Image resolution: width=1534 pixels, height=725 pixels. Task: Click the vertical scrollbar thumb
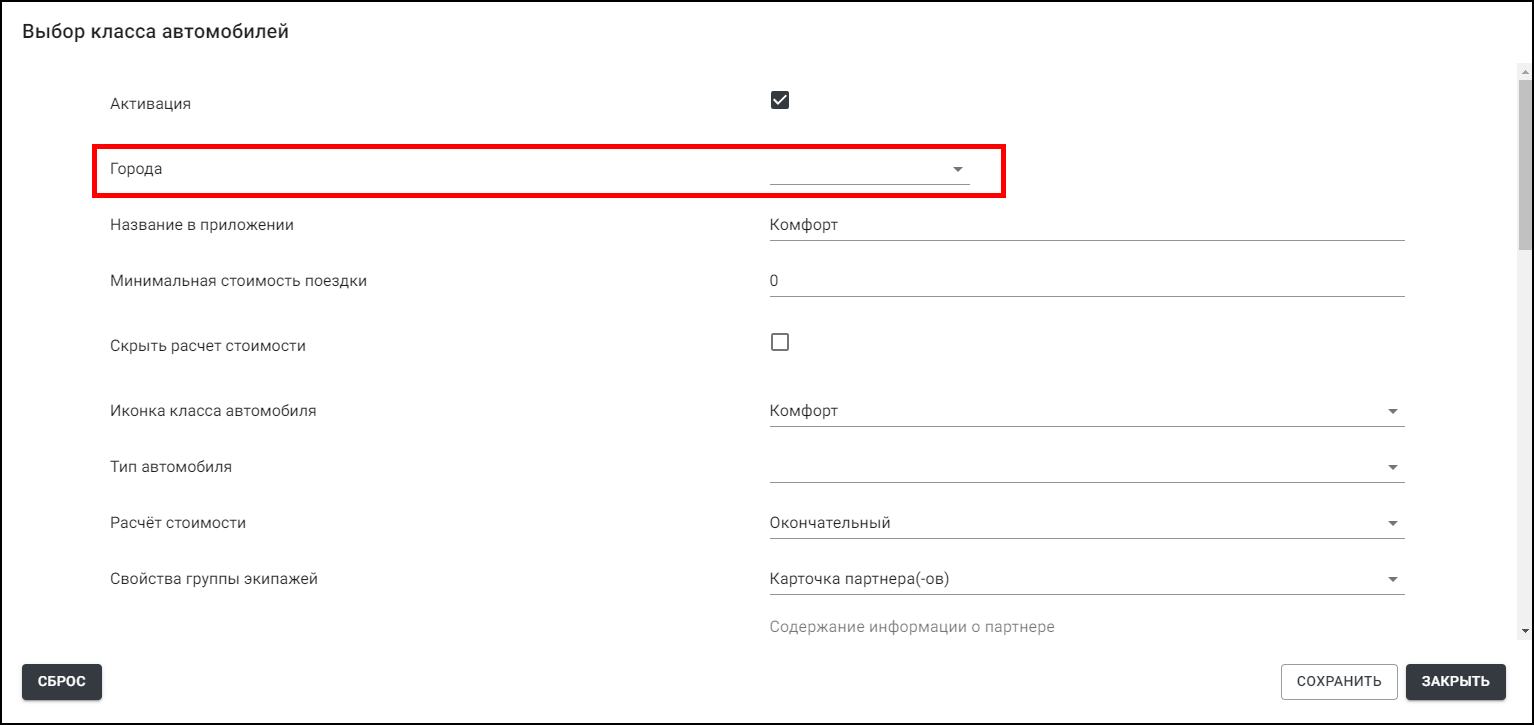tap(1524, 160)
